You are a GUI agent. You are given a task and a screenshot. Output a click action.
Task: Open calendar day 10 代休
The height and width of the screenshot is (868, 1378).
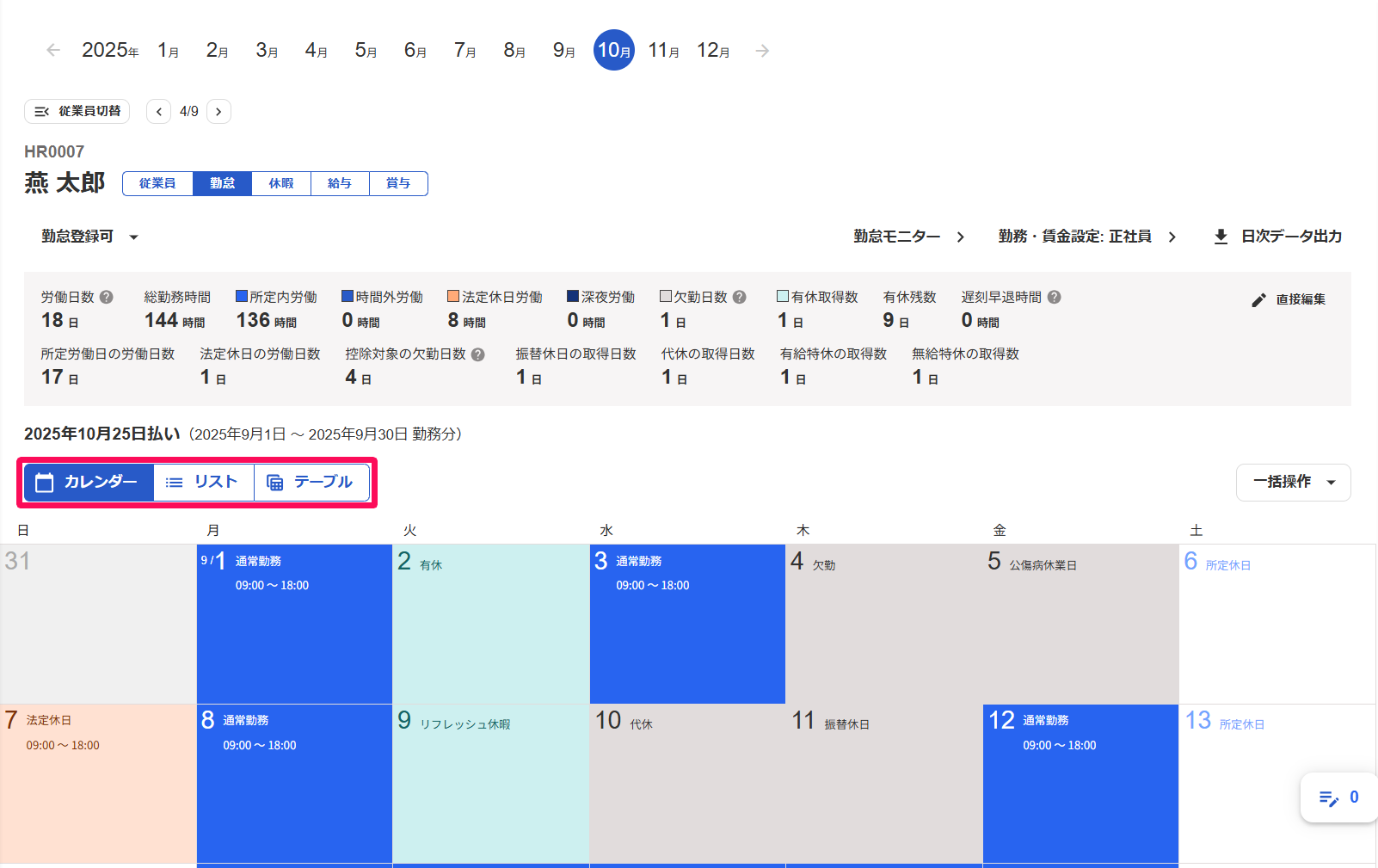point(687,784)
